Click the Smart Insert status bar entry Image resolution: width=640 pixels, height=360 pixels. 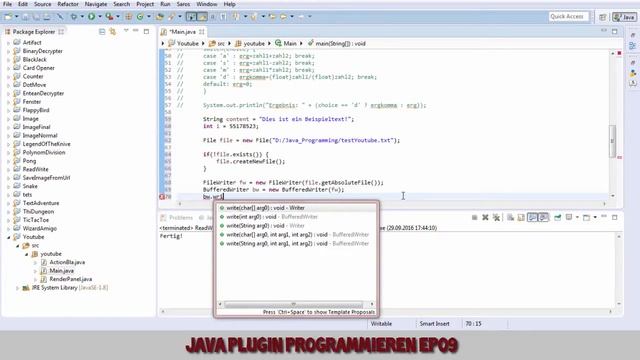[x=434, y=324]
